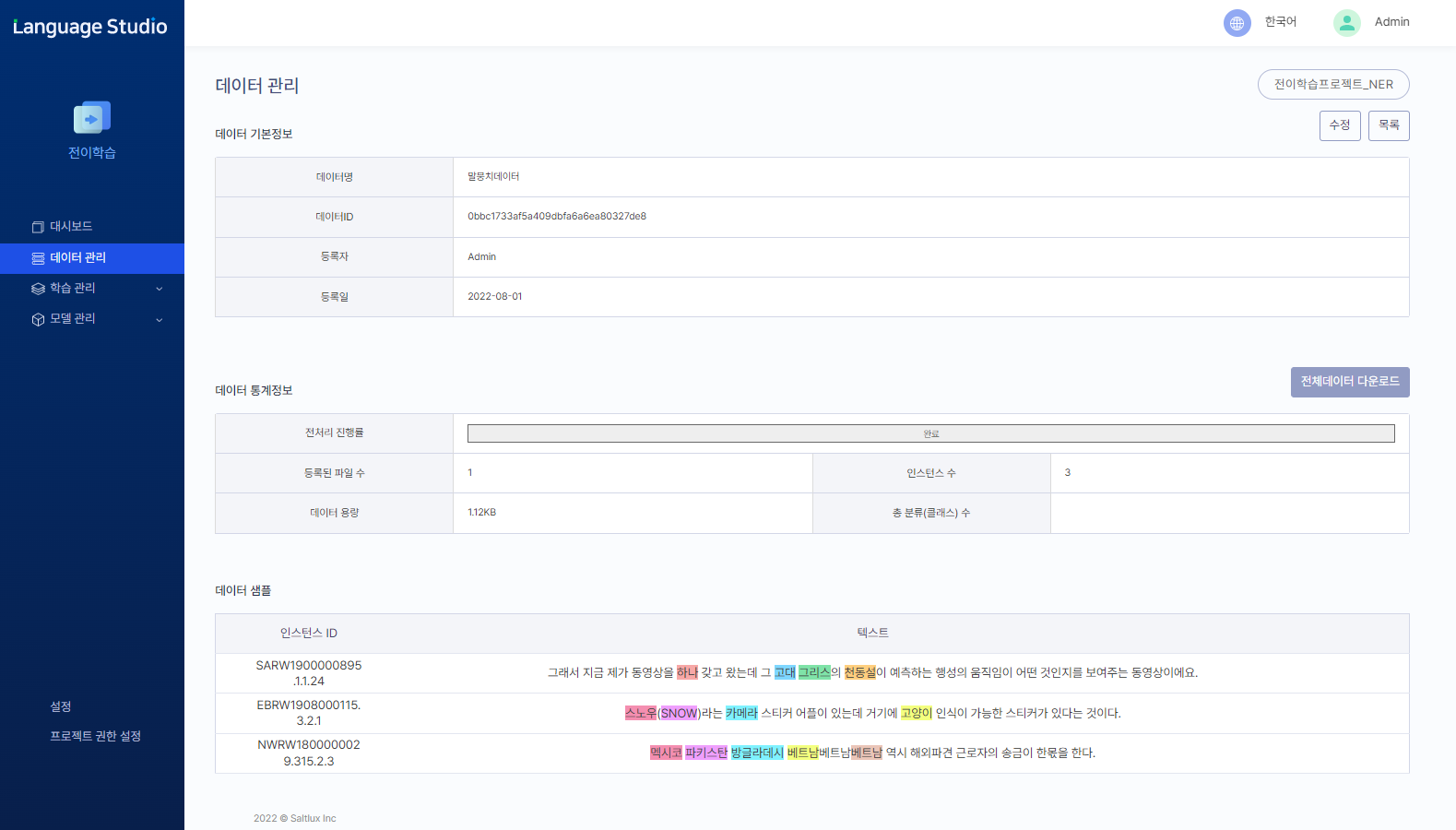Image resolution: width=1456 pixels, height=830 pixels.
Task: Download all data with 전체데이터 다운로드
Action: pyautogui.click(x=1349, y=382)
